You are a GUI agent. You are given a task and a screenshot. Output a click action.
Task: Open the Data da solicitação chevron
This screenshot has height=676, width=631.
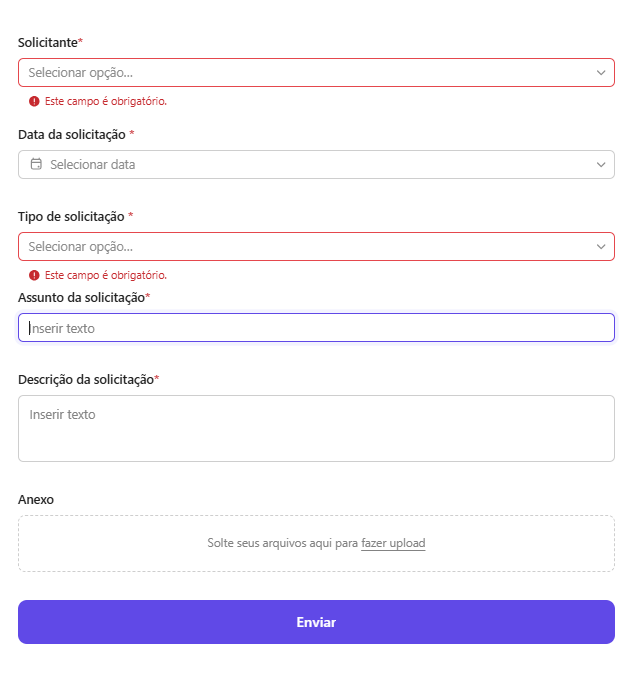tap(601, 164)
